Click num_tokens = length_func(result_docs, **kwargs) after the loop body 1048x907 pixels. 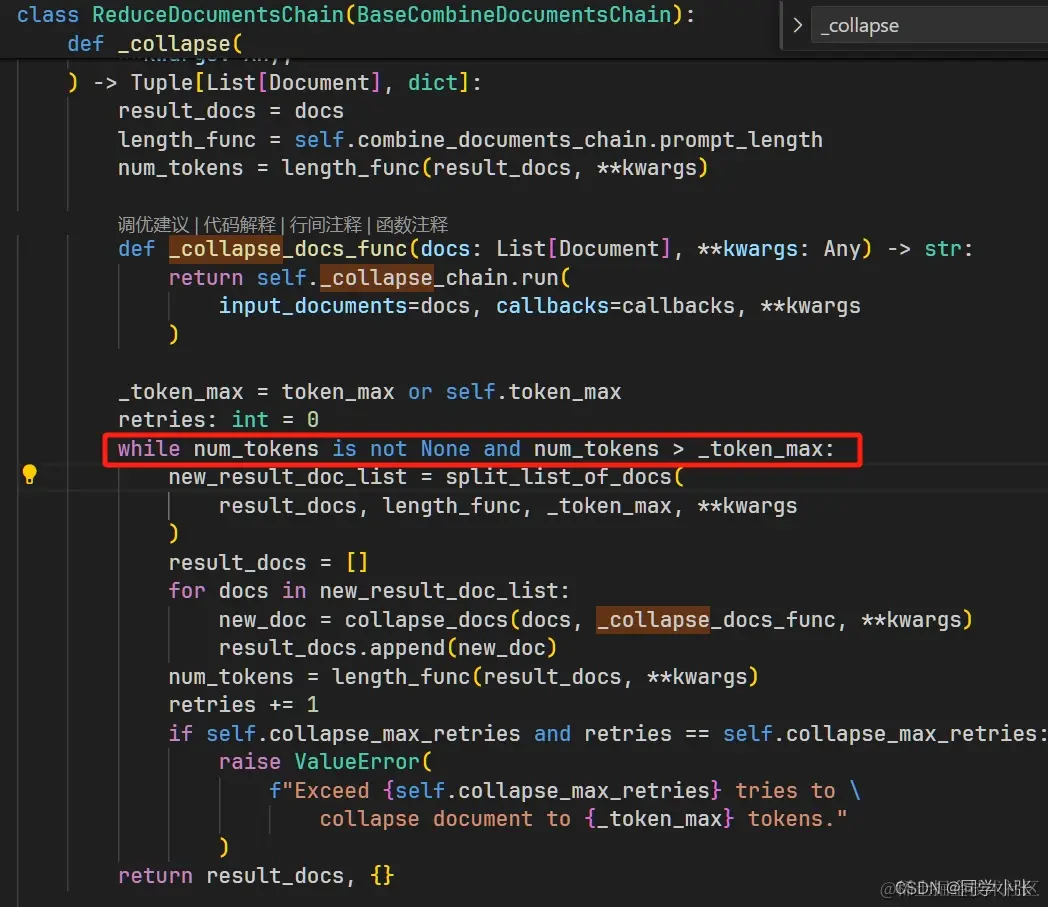click(464, 677)
